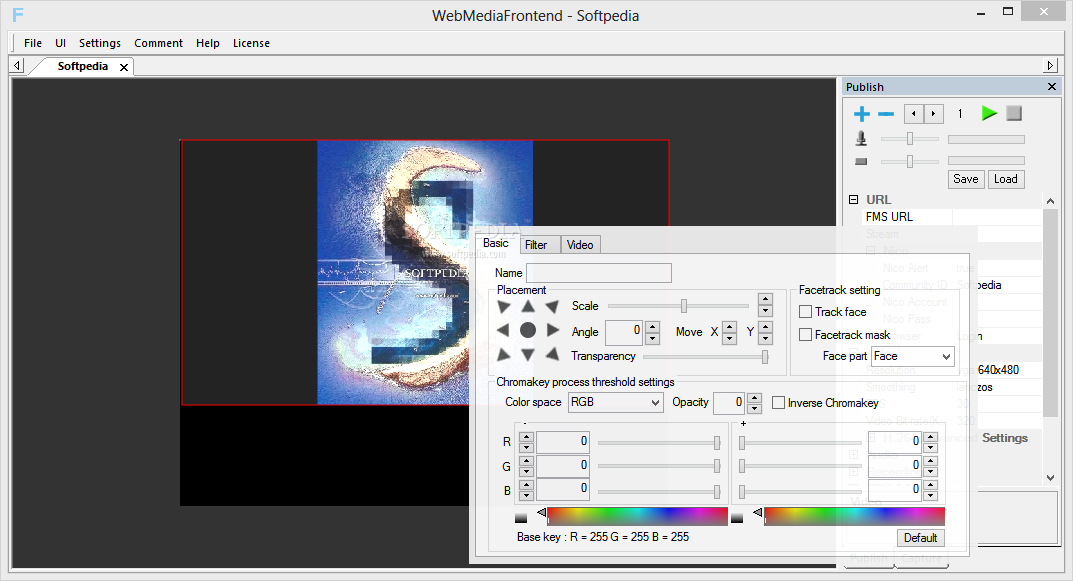Open the License menu

[x=251, y=43]
